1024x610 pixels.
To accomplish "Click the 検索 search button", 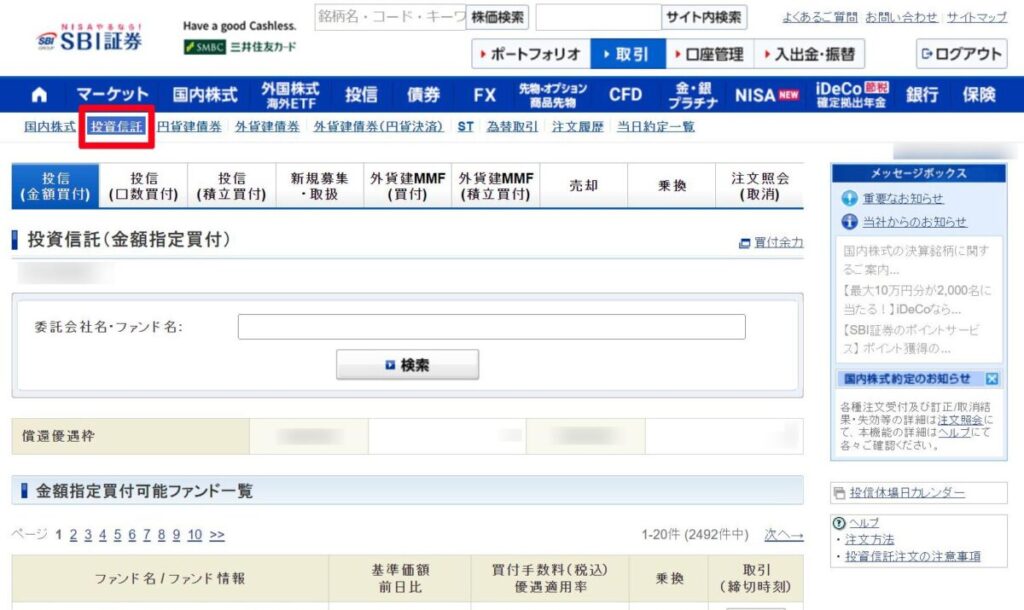I will 408,364.
